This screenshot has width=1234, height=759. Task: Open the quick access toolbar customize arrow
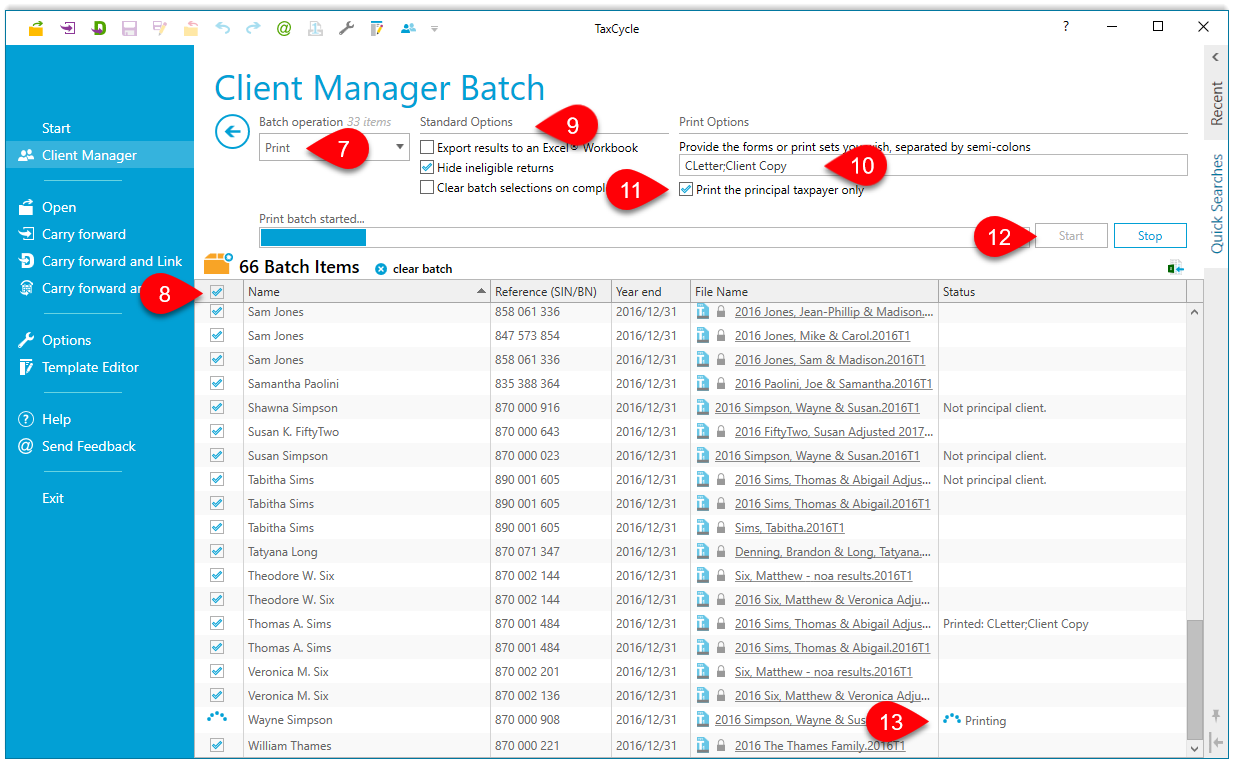tap(434, 28)
